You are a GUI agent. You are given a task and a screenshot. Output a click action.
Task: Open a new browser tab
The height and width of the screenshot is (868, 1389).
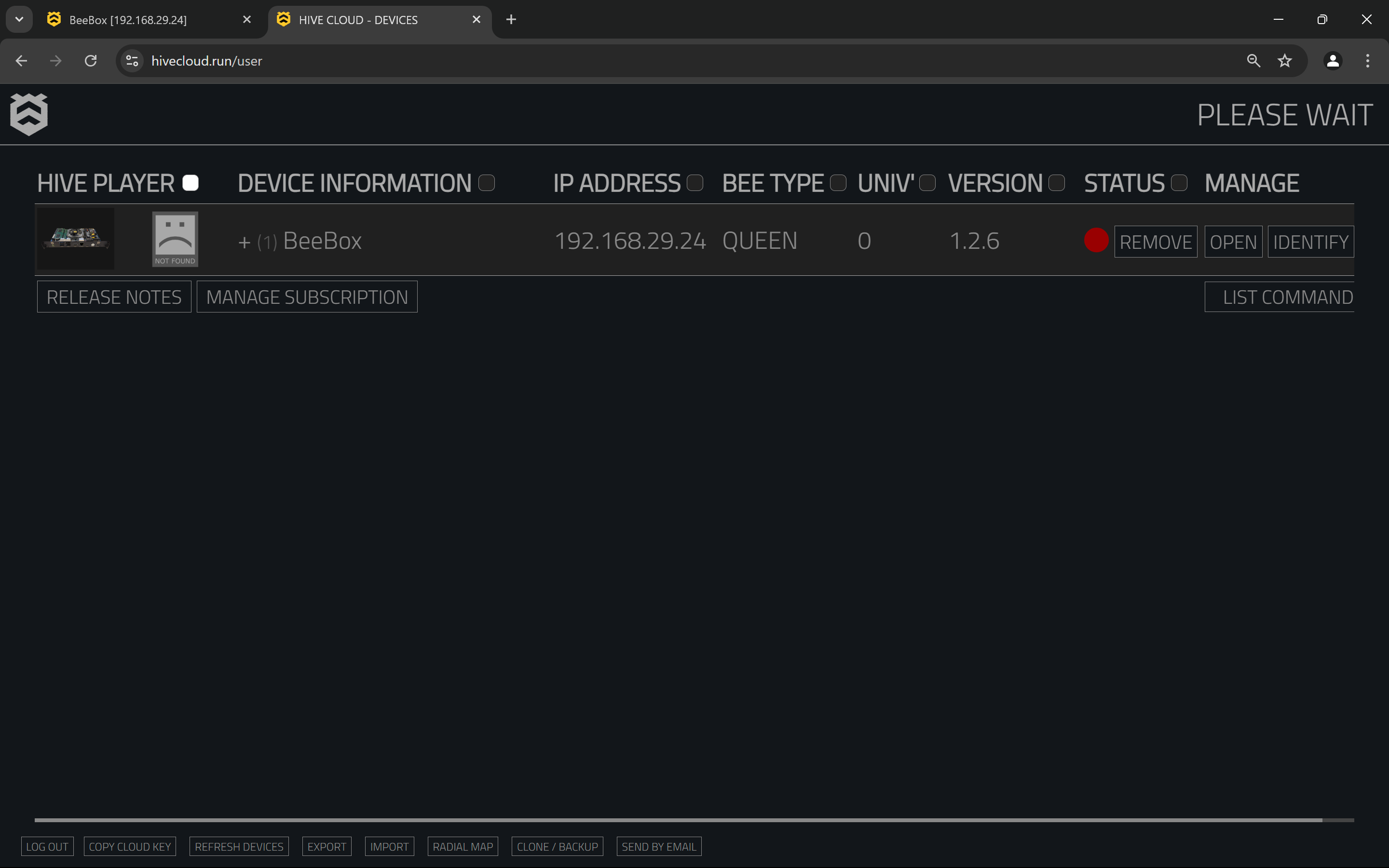tap(511, 19)
